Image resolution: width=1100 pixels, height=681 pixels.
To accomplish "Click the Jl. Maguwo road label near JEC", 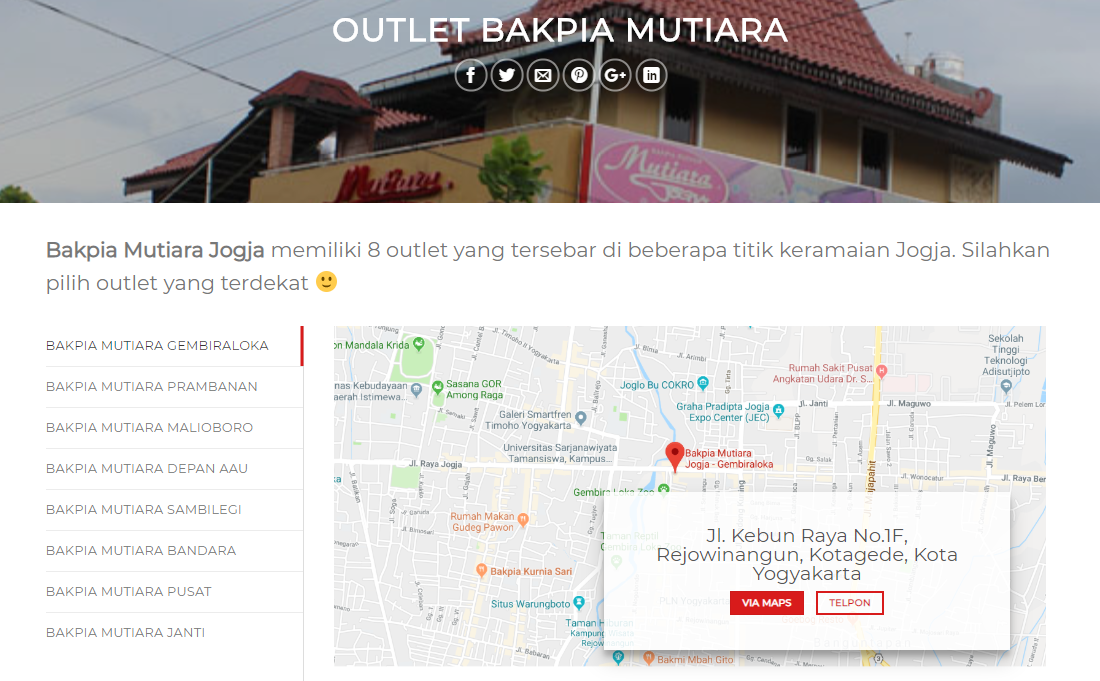I will (x=908, y=404).
